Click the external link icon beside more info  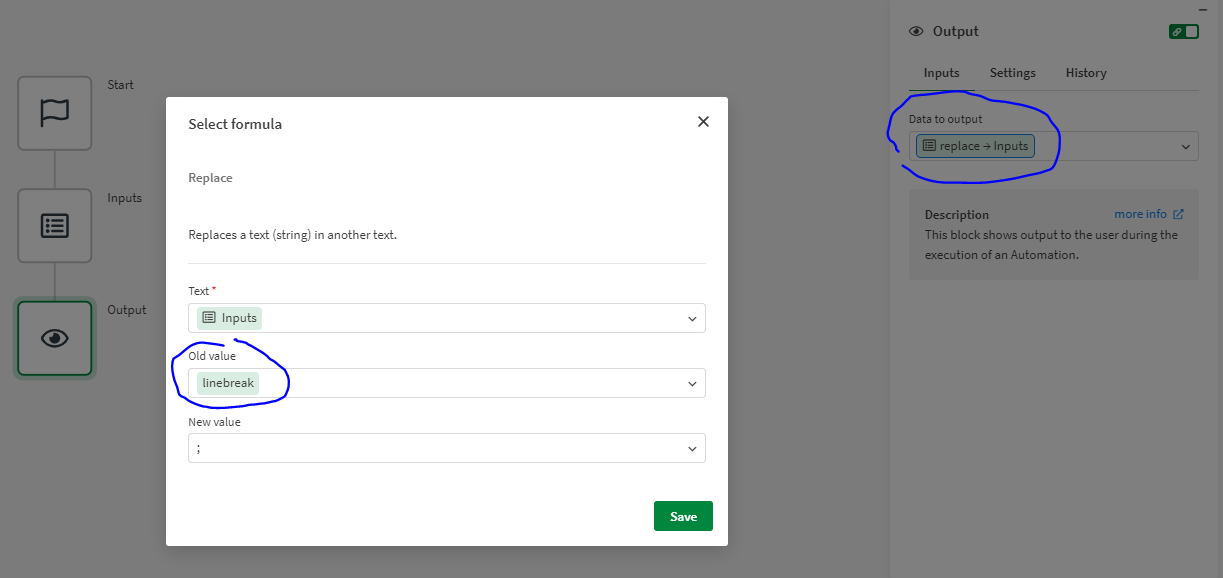coord(1178,214)
